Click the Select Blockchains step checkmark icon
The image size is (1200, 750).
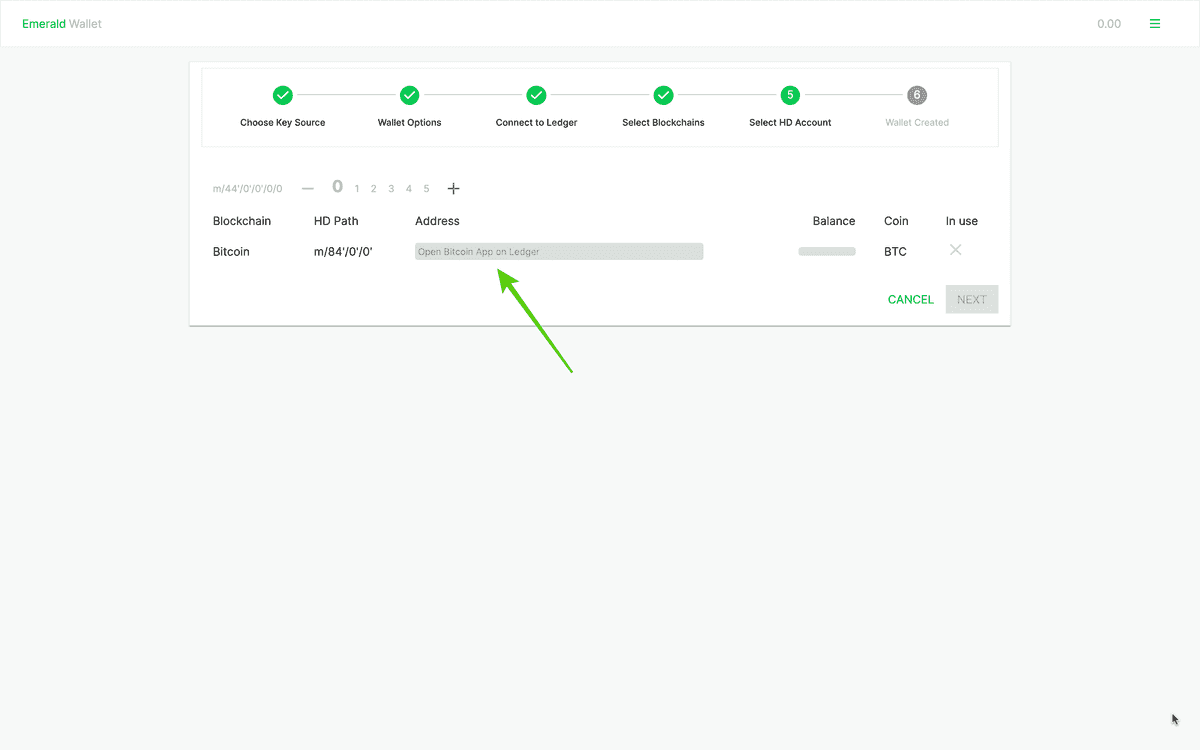pos(663,95)
